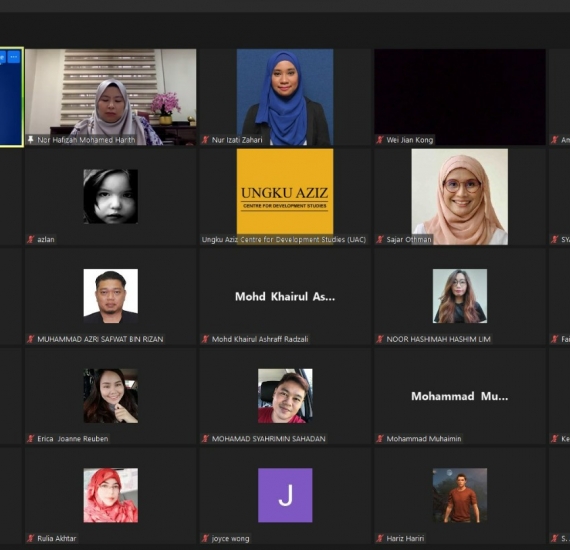
Task: Click MUHAMMAD AZRI SAFWAT's profile photo
Action: click(111, 296)
